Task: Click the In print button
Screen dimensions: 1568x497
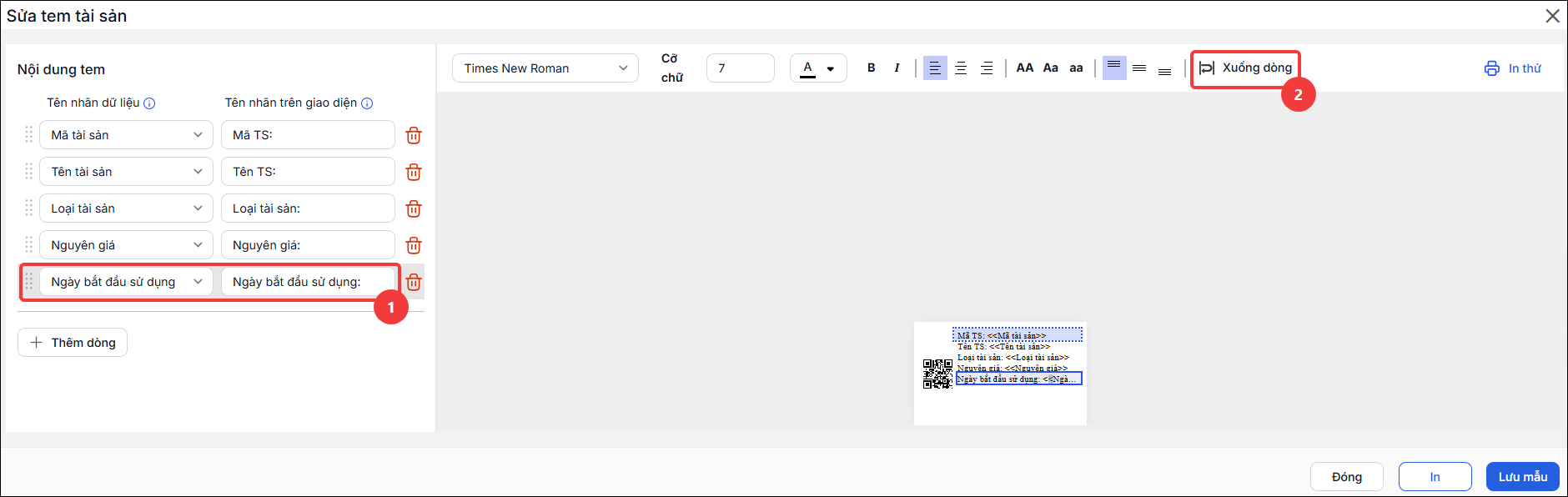Action: 1435,477
